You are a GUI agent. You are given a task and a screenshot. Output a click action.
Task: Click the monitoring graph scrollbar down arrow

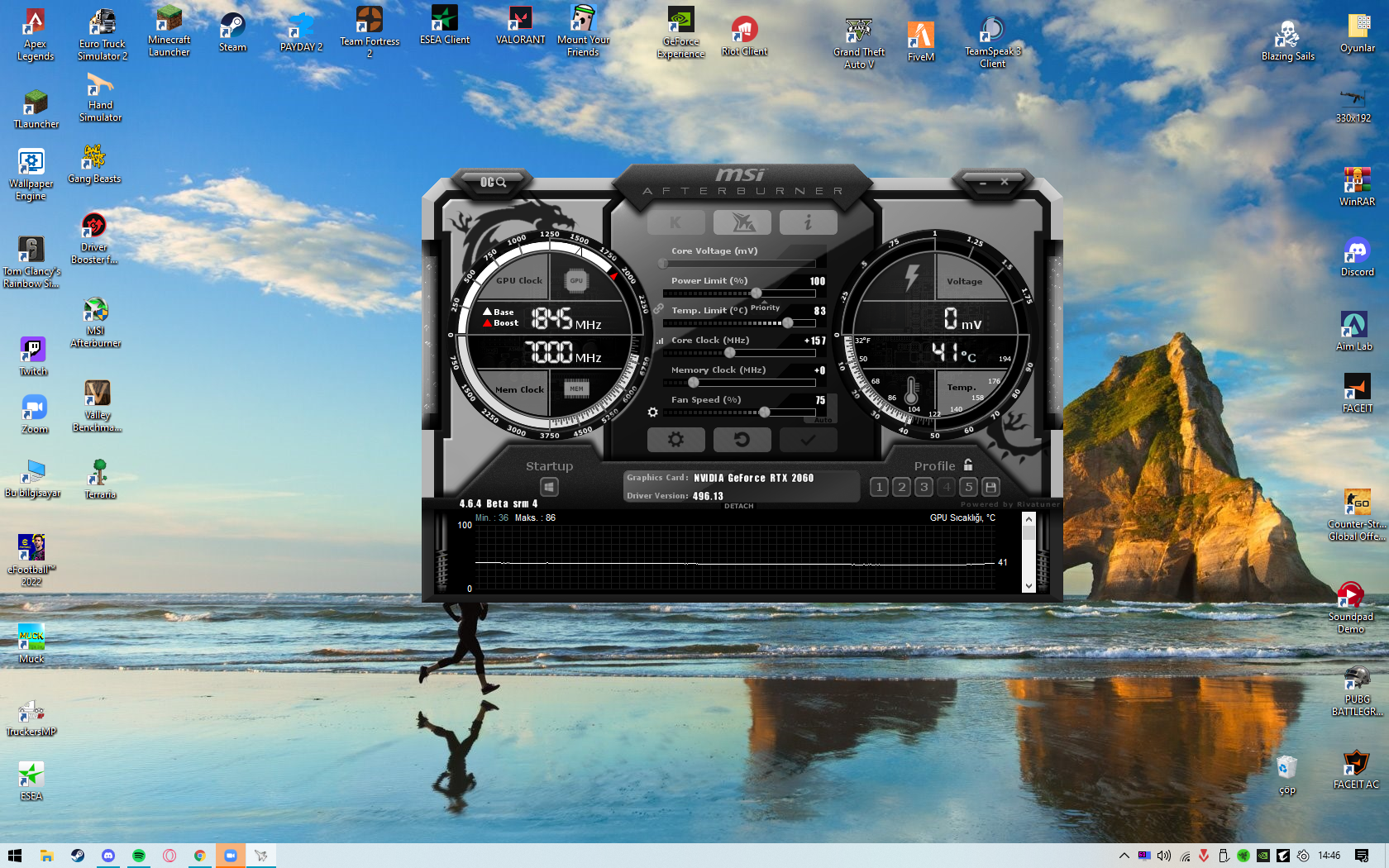pos(1029,585)
